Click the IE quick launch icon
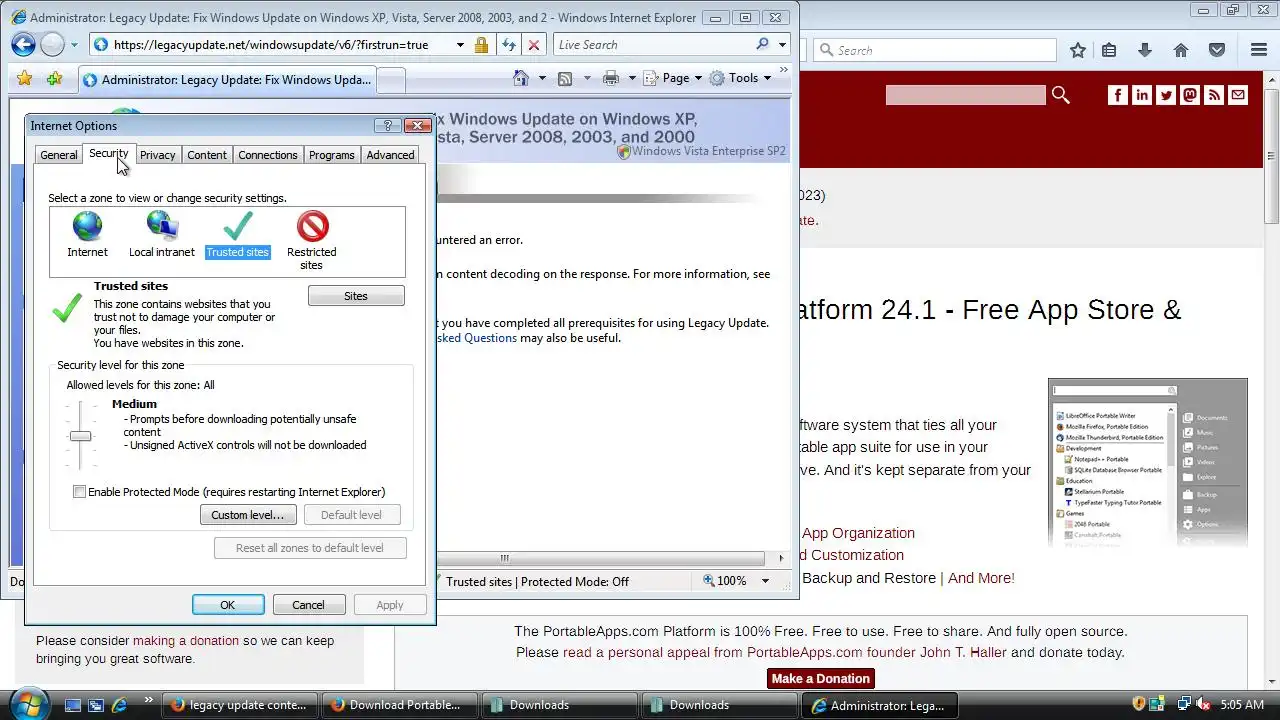Screen dimensions: 1280x720 click(119, 705)
